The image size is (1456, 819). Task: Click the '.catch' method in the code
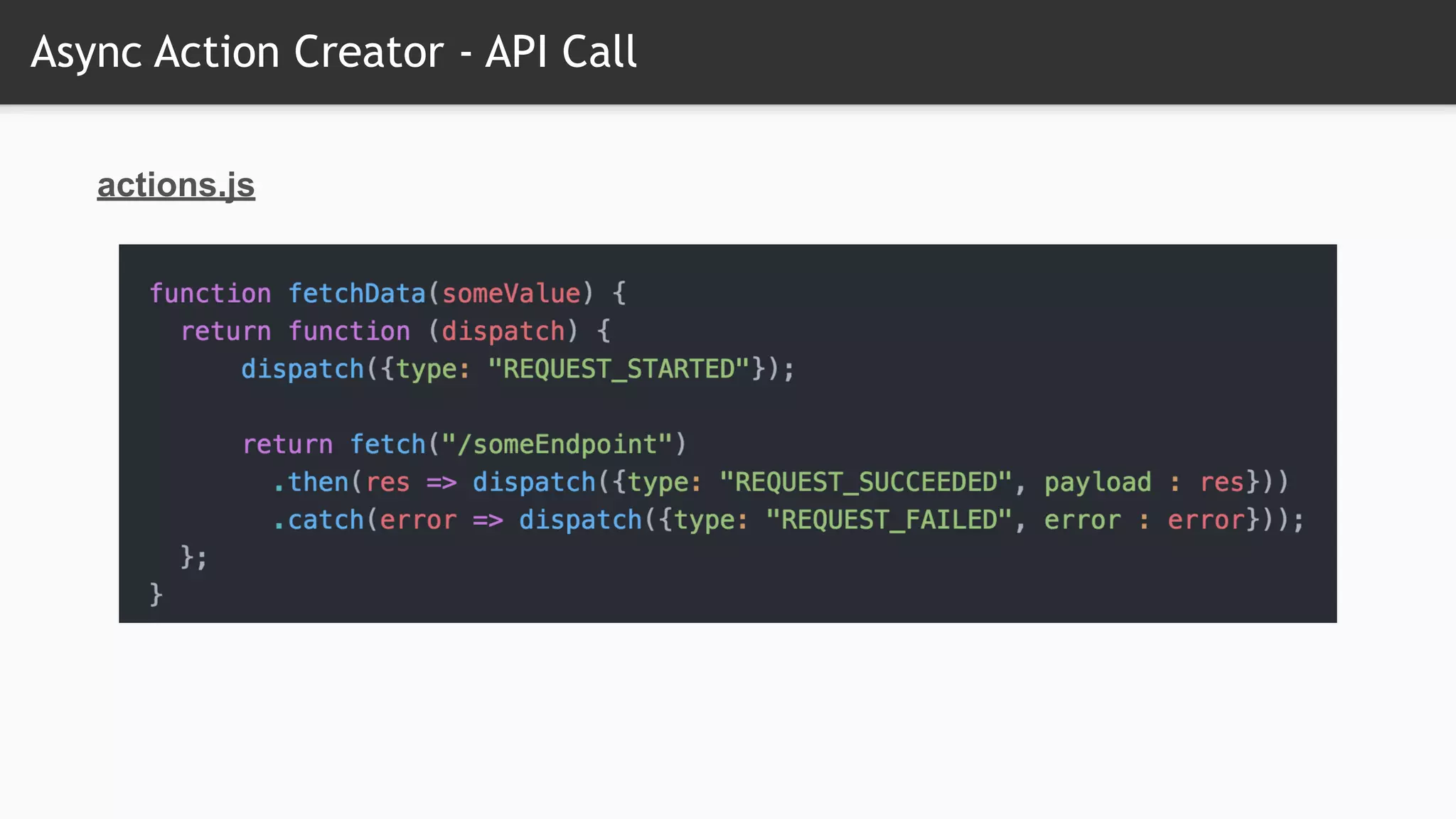tap(318, 520)
